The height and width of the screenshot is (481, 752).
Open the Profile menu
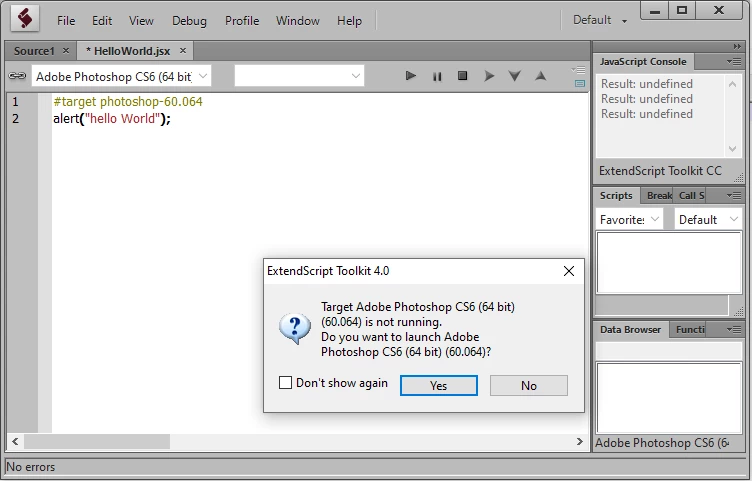pyautogui.click(x=242, y=21)
